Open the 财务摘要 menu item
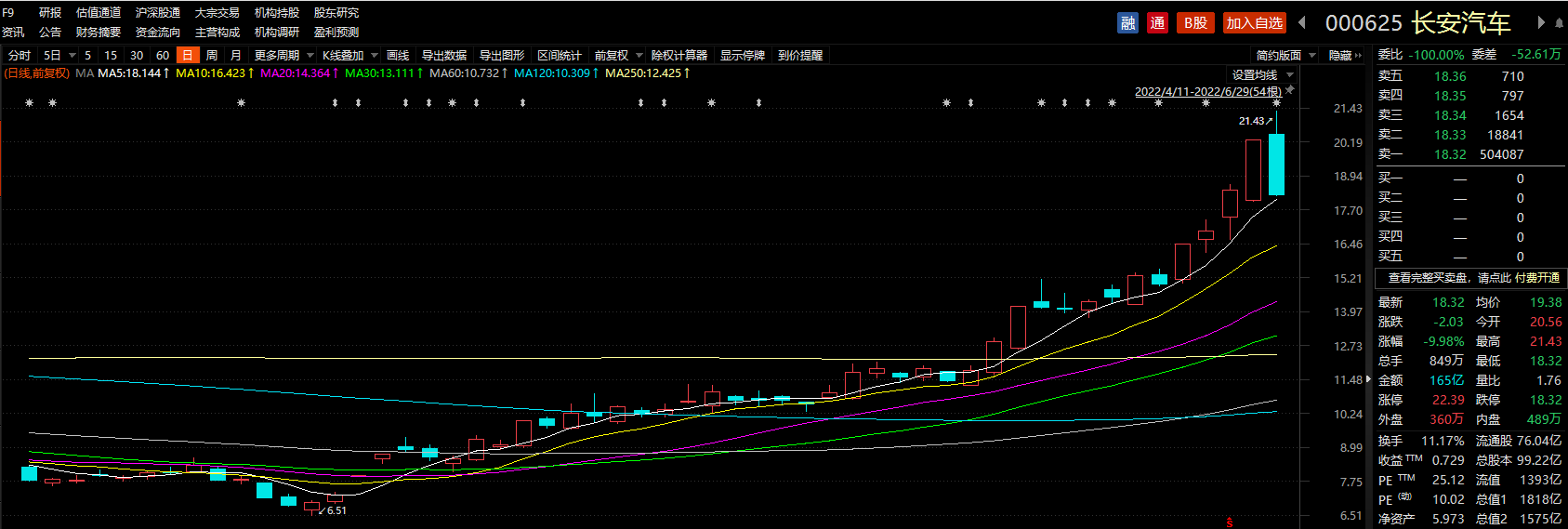1568x529 pixels. (98, 33)
